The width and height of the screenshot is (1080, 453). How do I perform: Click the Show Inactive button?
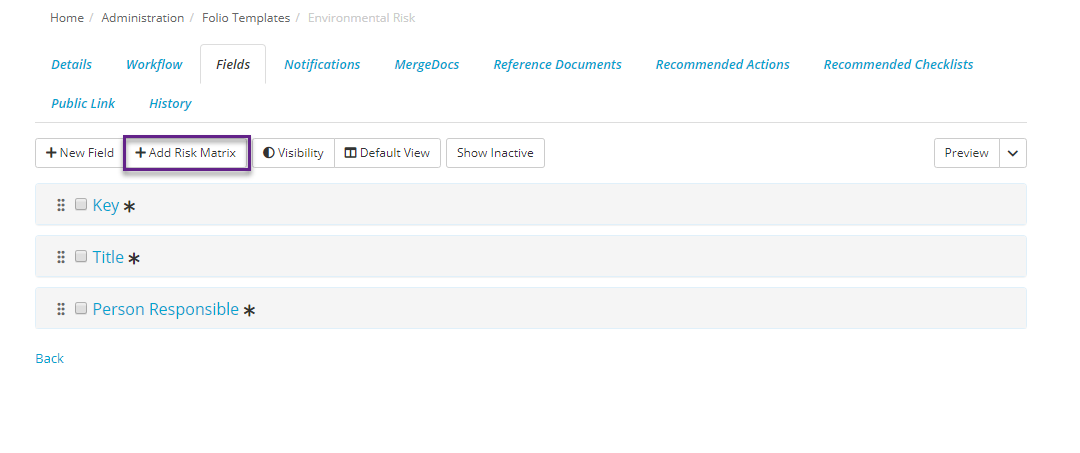point(495,153)
